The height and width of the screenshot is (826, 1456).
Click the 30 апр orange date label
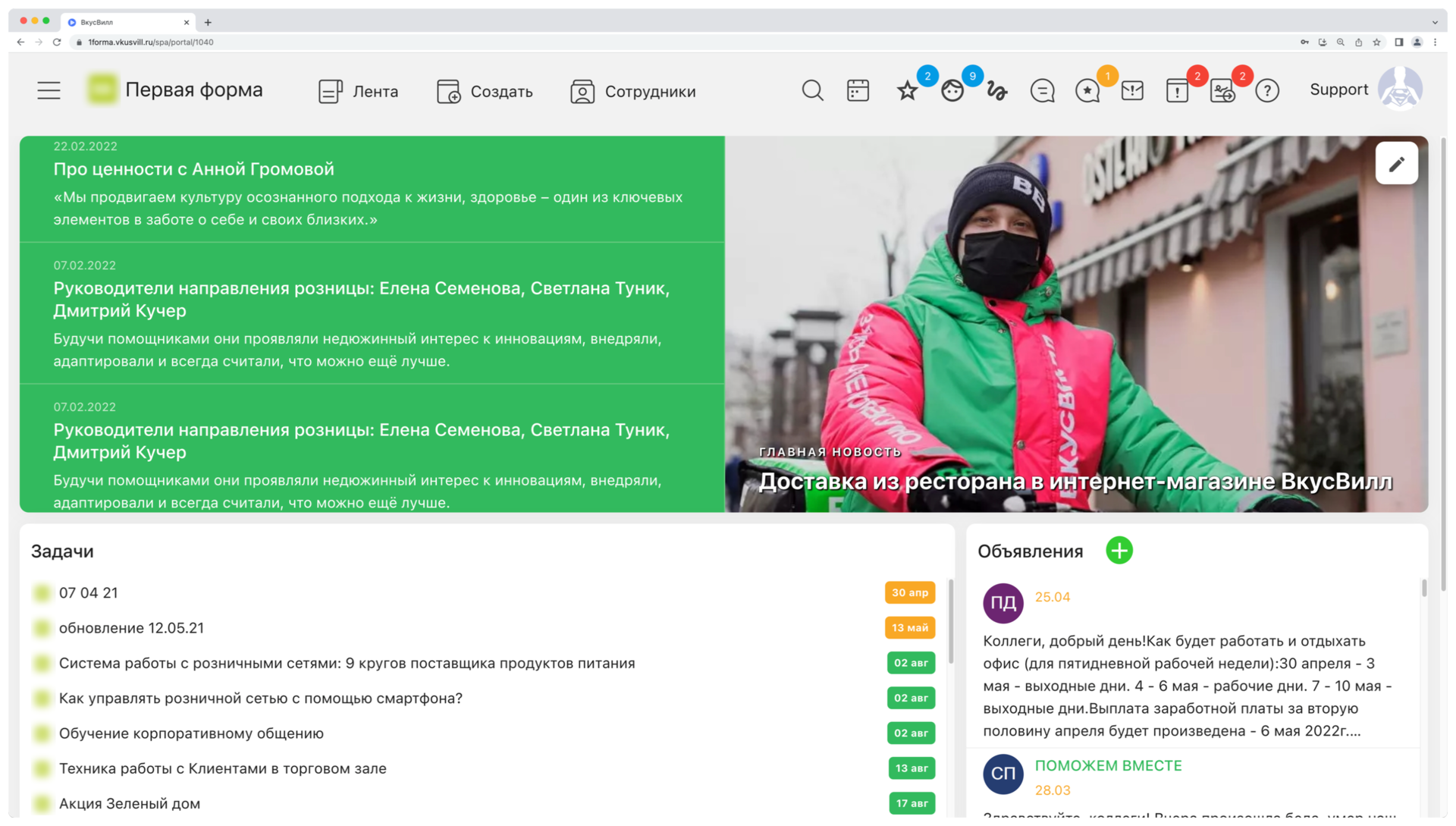point(909,592)
